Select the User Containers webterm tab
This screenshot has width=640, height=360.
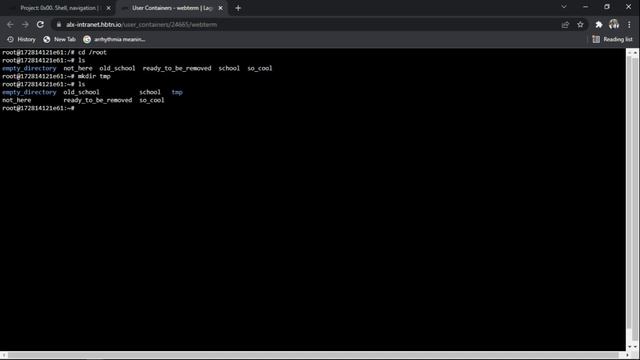click(x=171, y=8)
